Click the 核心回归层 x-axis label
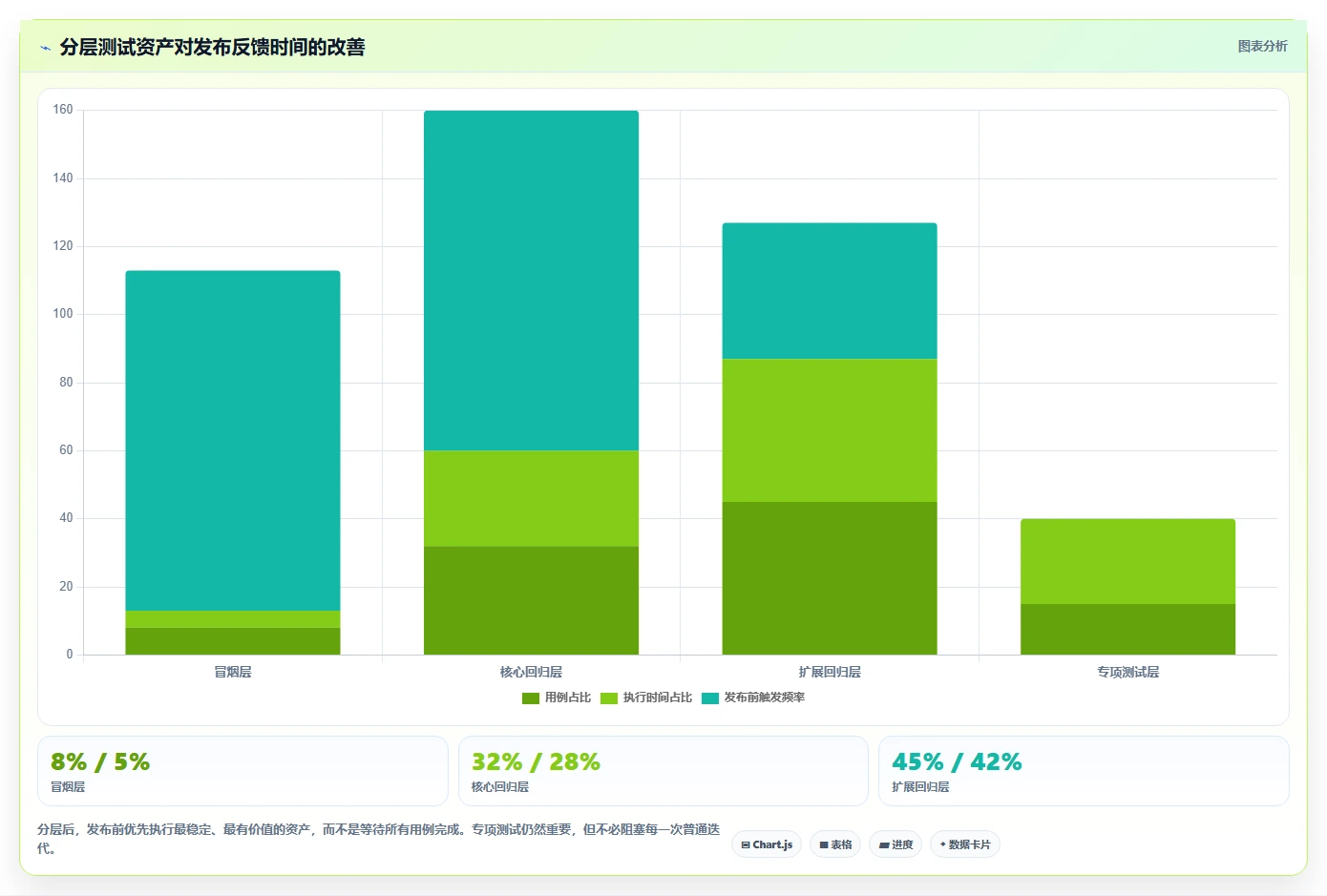 coord(531,672)
